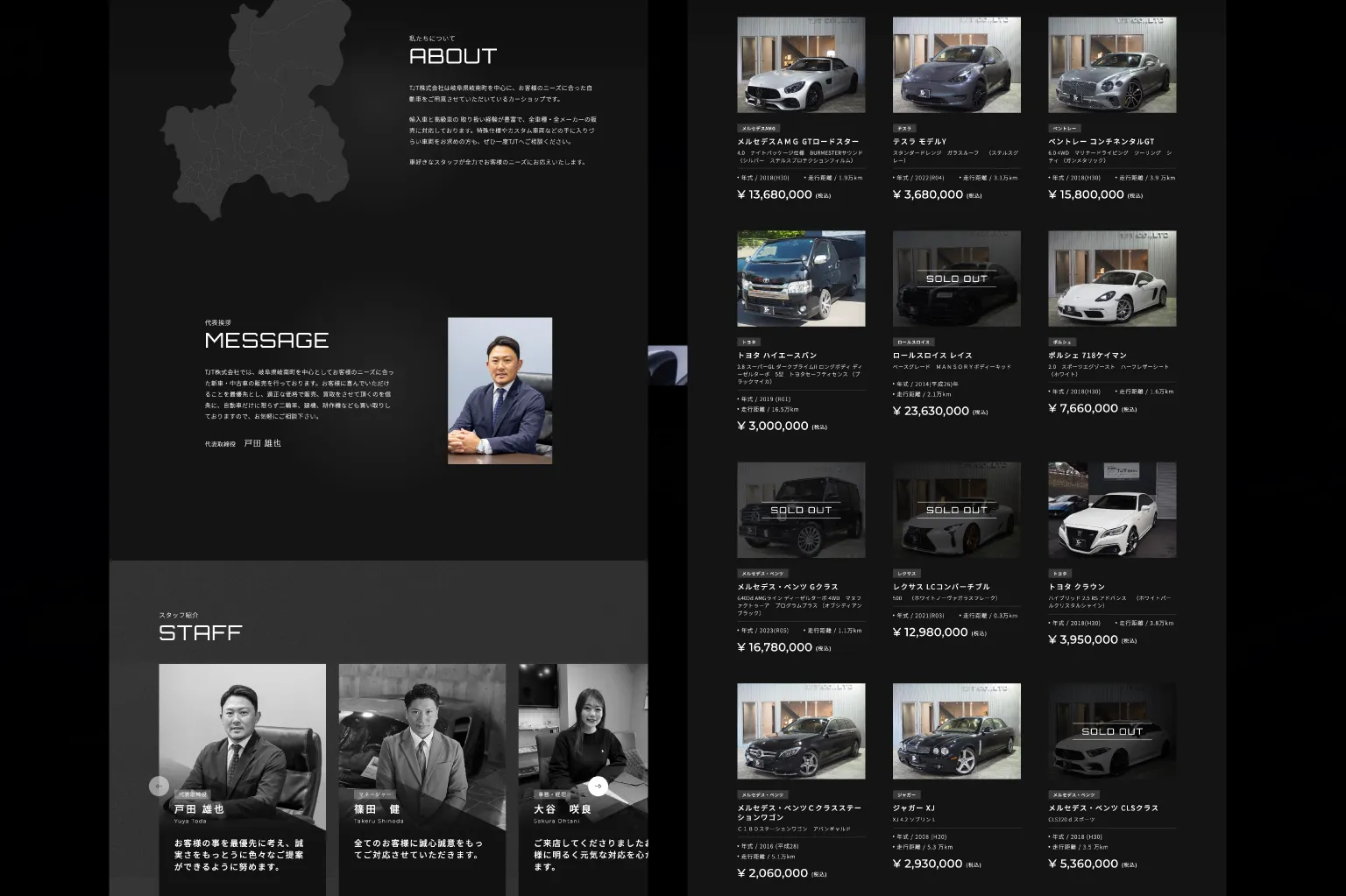Viewport: 1346px width, 896px height.
Task: Open the ジャガー XJ car photo
Action: (x=956, y=731)
